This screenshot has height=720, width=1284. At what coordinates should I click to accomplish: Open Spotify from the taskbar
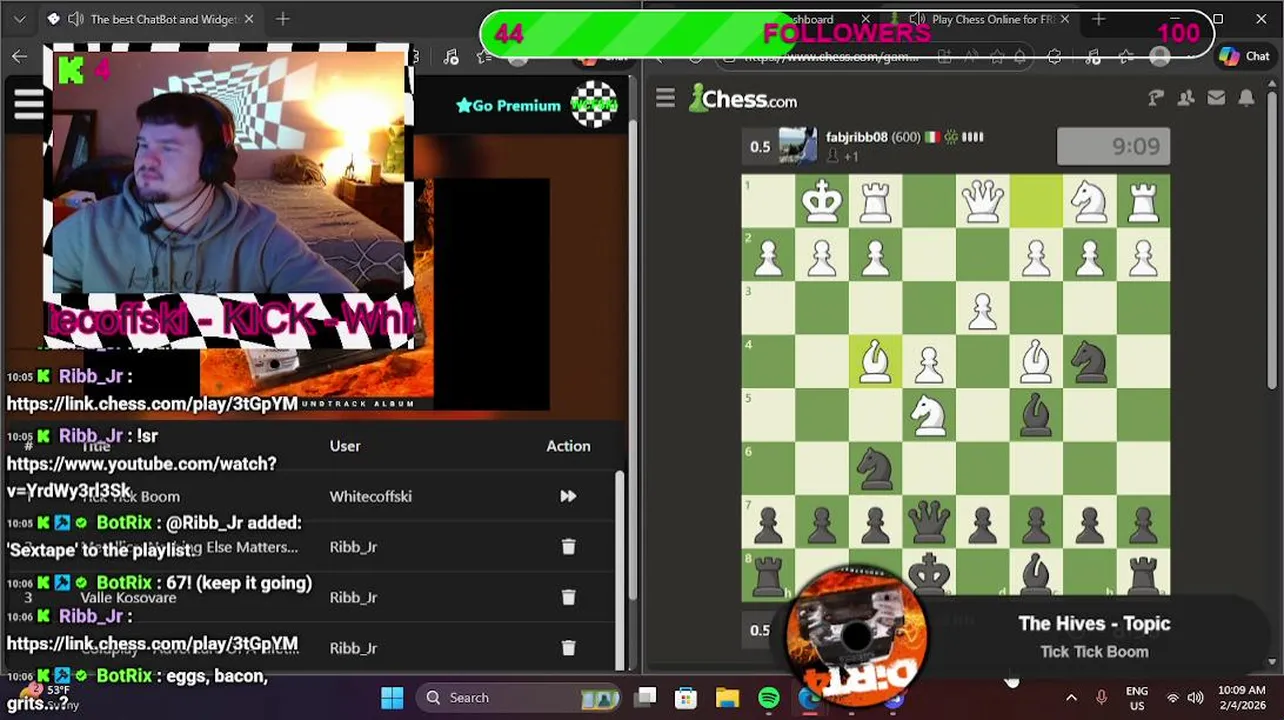click(x=768, y=697)
